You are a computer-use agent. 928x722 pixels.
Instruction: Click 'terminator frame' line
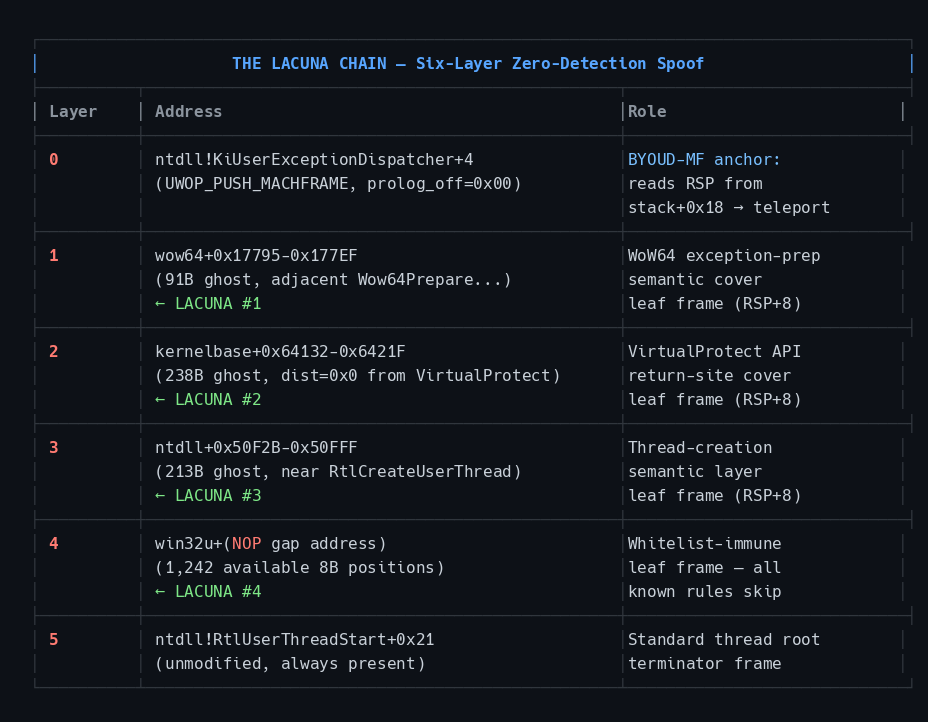pos(704,663)
